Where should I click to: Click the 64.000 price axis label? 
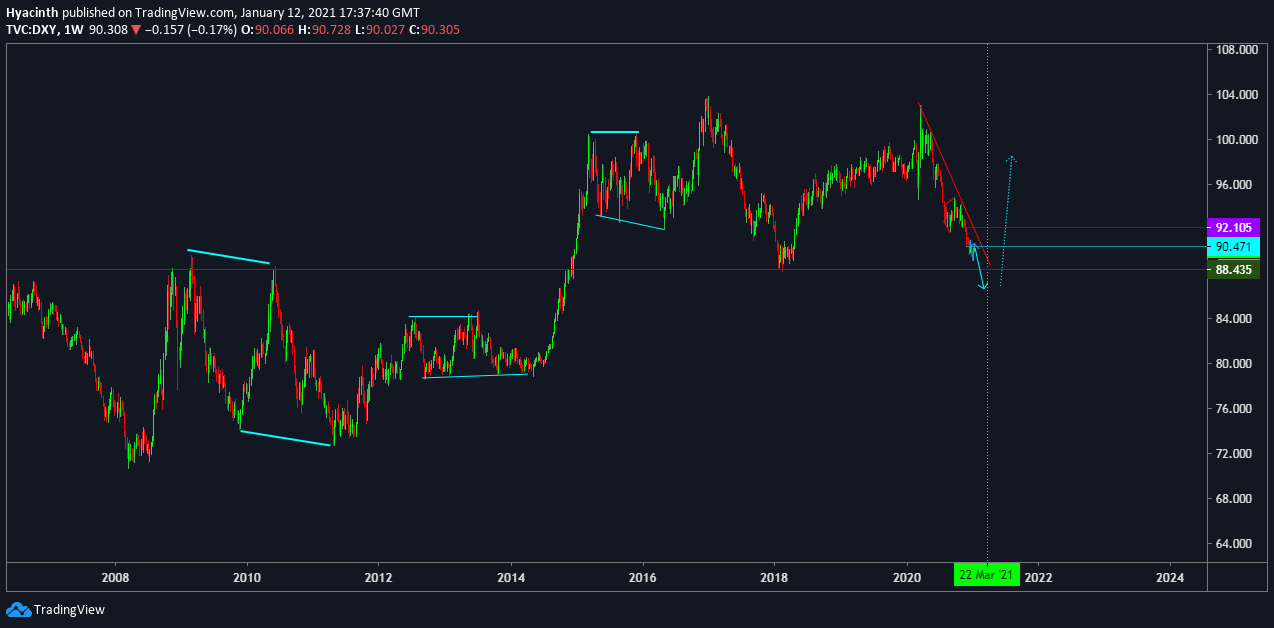pos(1234,544)
